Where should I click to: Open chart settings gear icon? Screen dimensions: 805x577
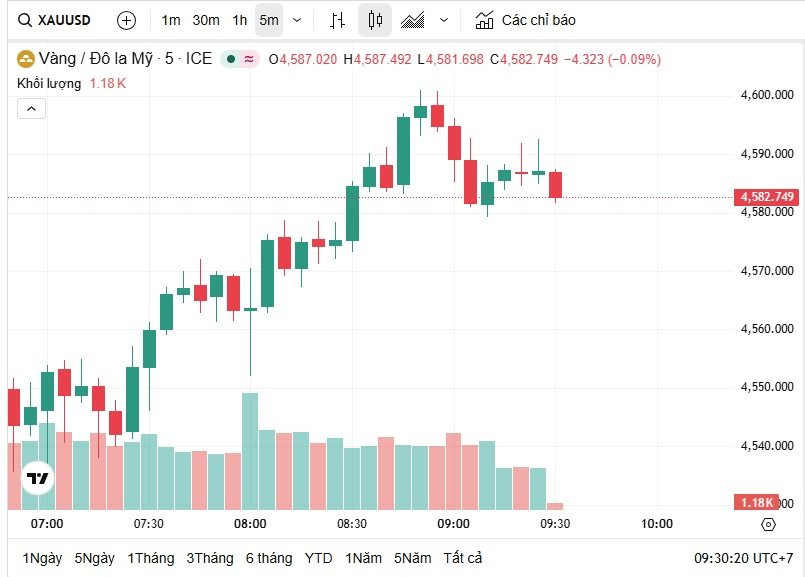click(x=768, y=524)
